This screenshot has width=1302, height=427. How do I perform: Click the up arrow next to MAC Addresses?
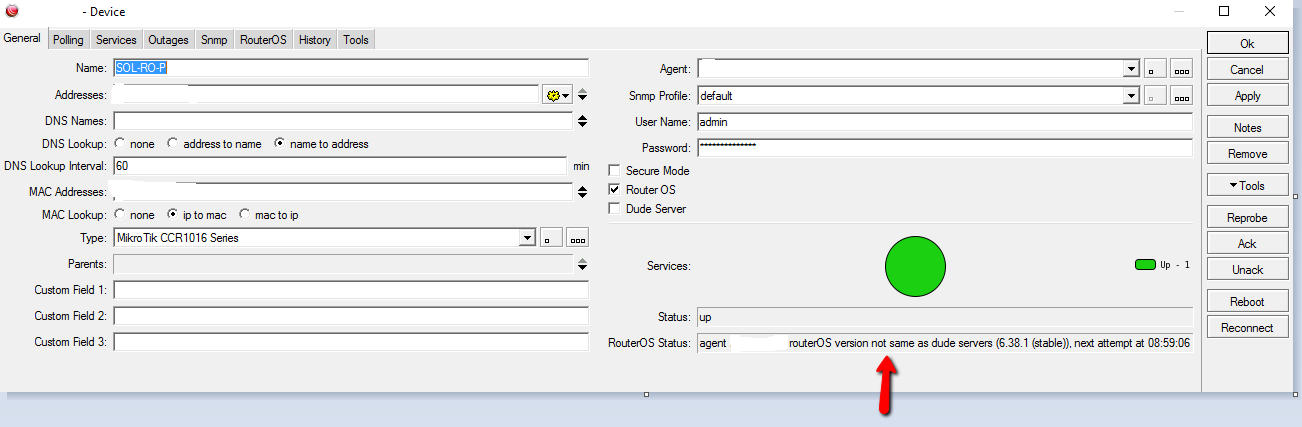(x=582, y=187)
